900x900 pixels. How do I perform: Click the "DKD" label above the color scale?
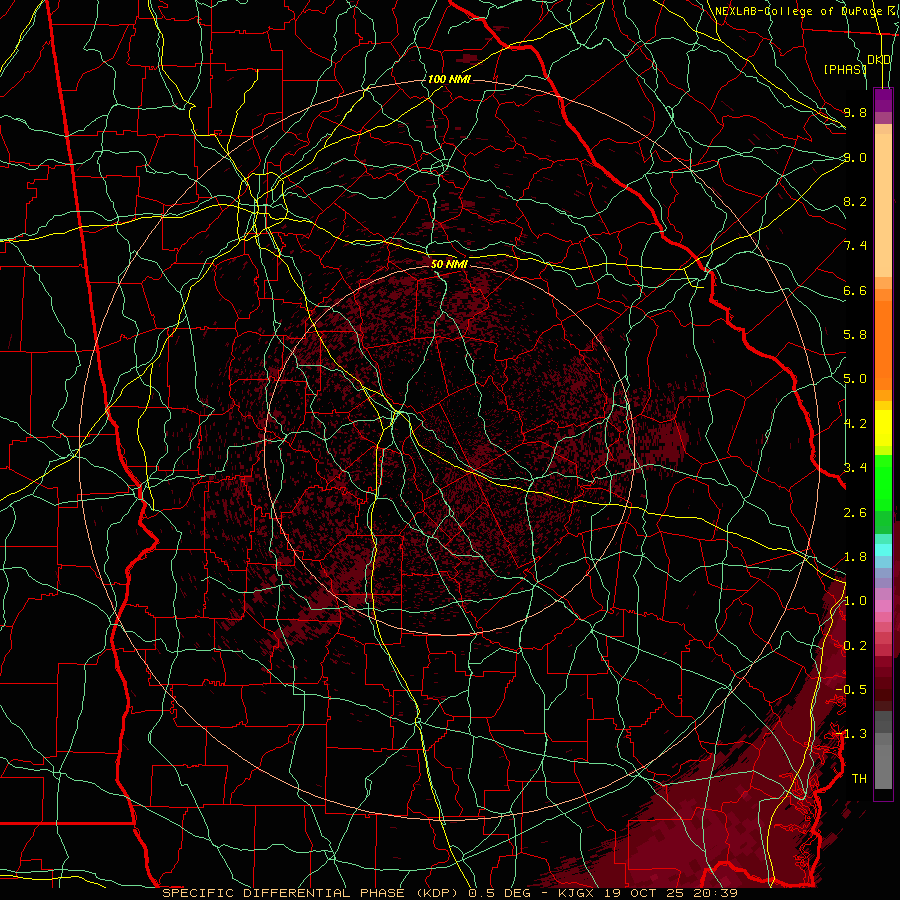click(x=879, y=60)
